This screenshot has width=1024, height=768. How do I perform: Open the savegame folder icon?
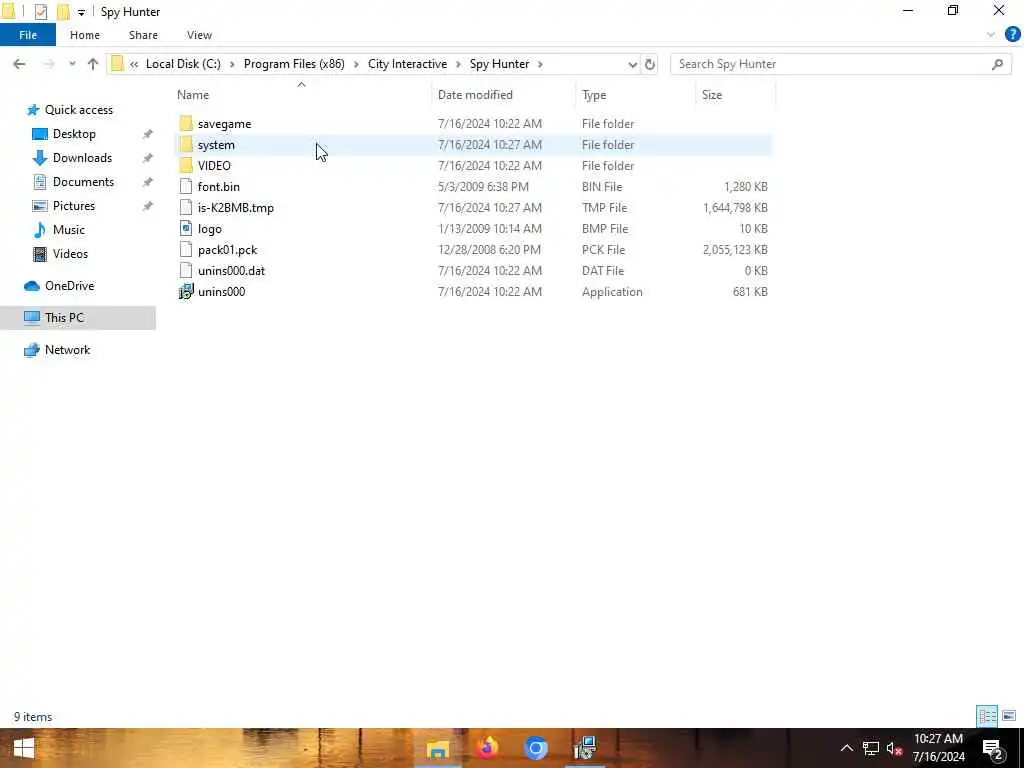pos(186,123)
